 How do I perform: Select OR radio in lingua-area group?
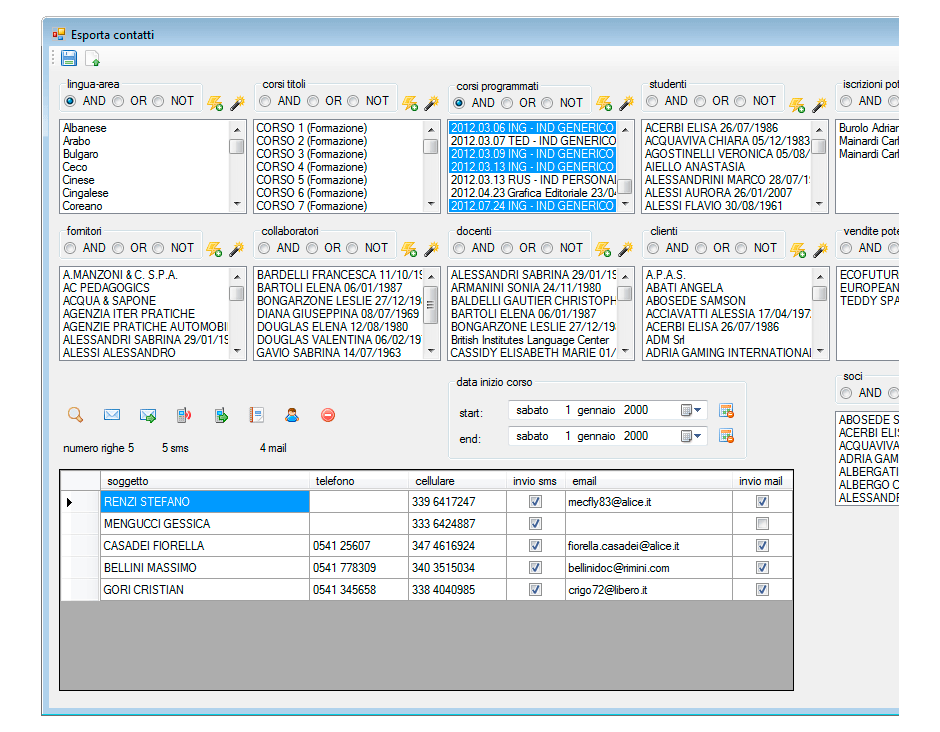[118, 101]
